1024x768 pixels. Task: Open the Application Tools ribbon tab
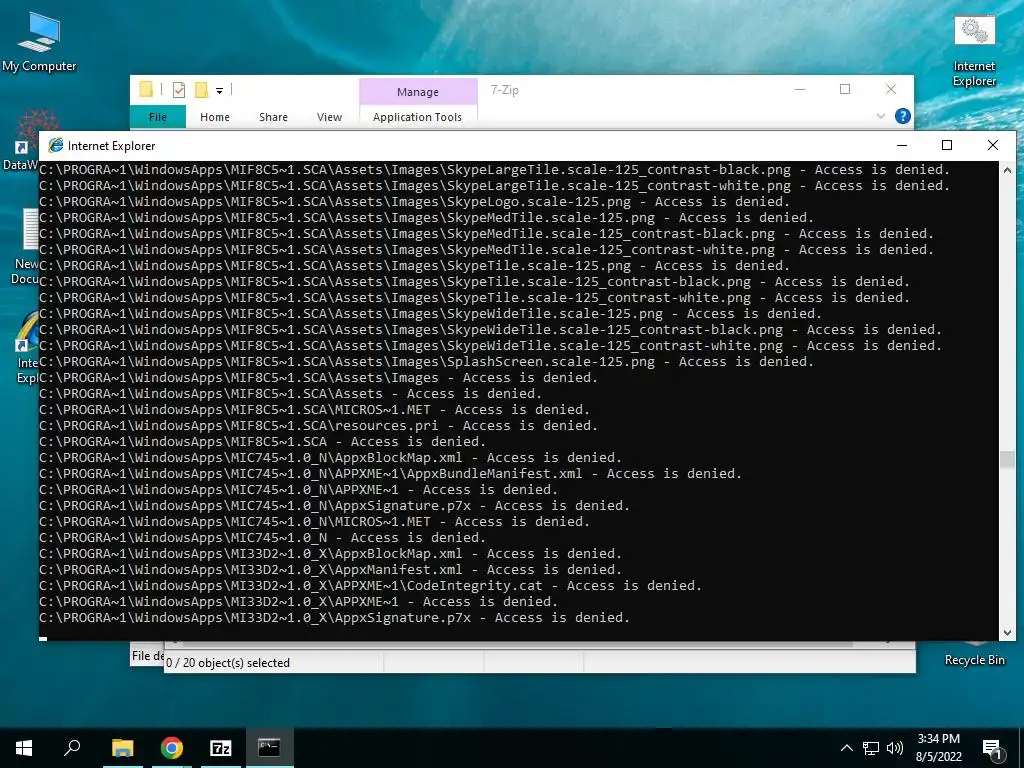pos(417,117)
